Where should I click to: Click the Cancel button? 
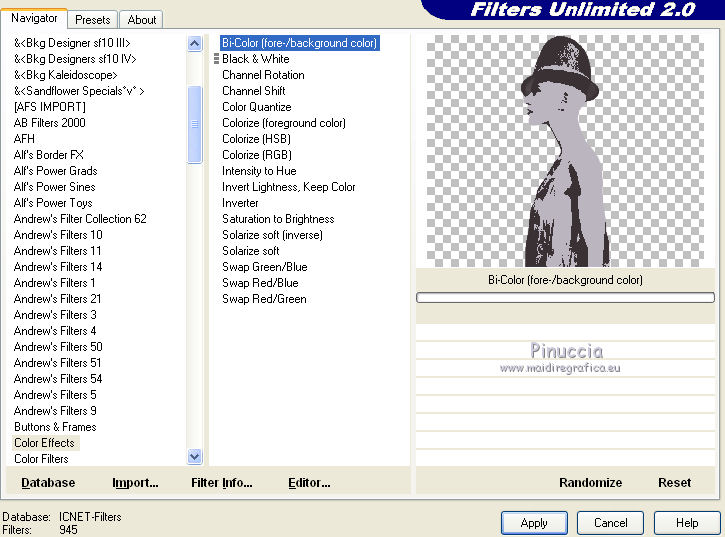coord(610,523)
